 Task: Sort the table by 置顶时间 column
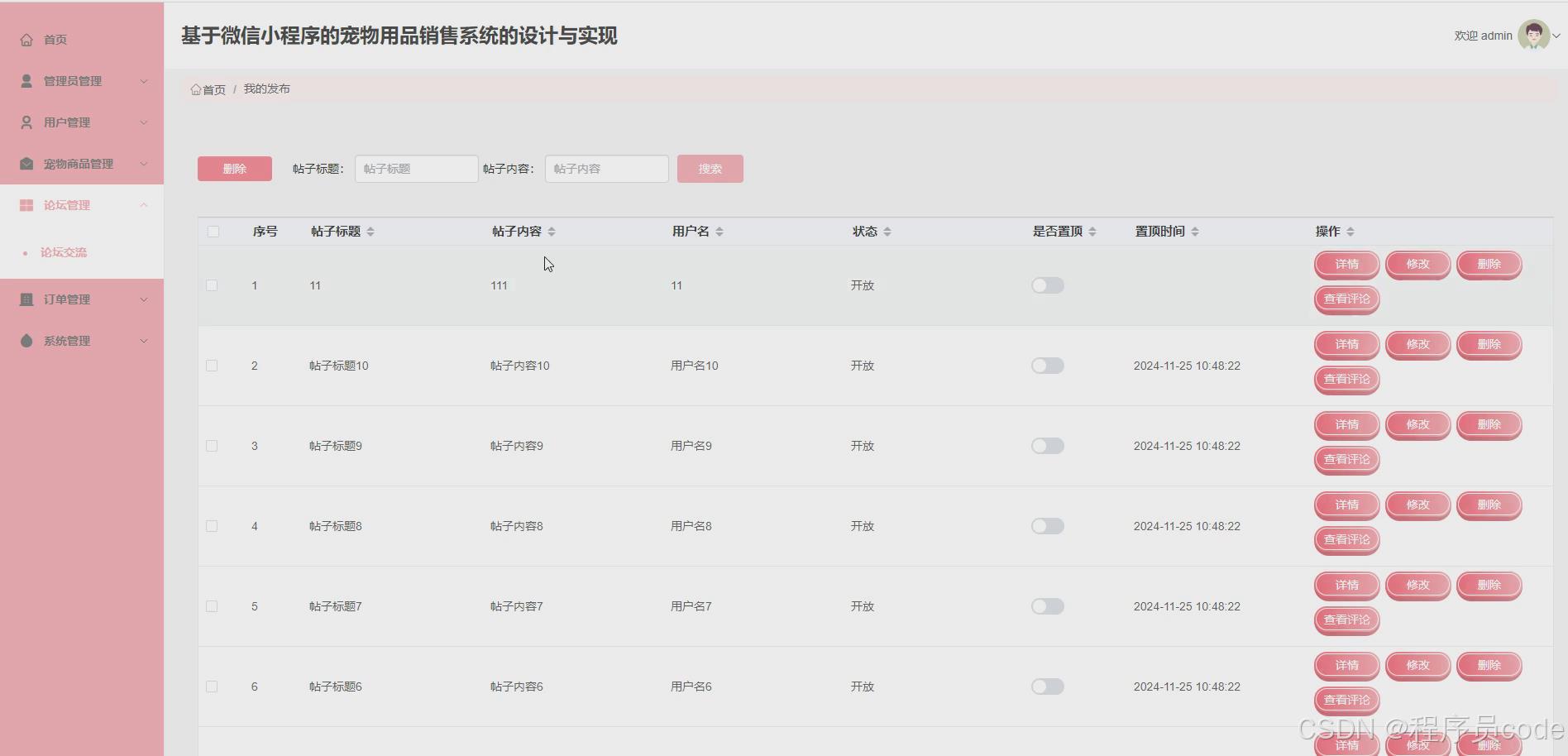[1193, 232]
